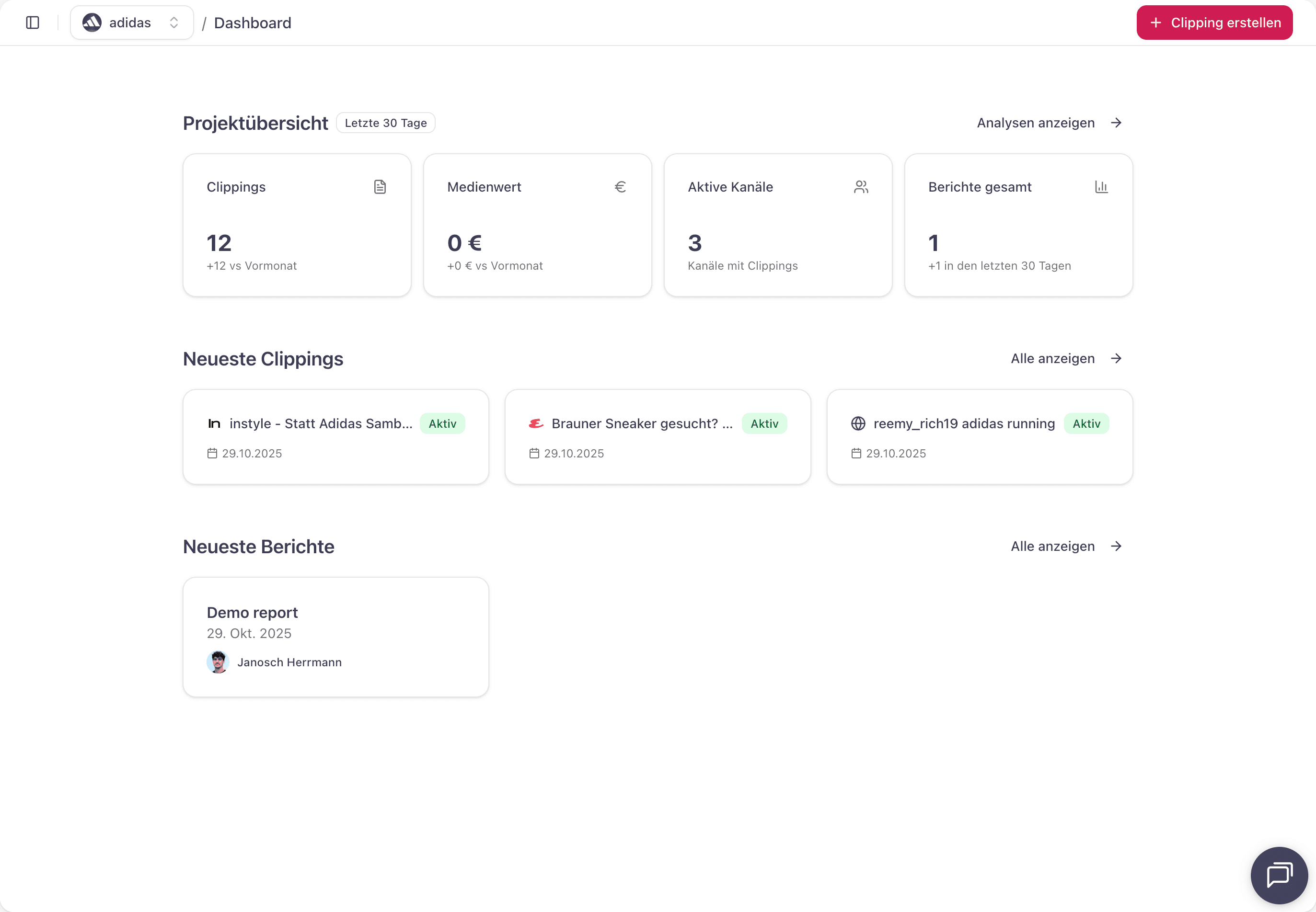The image size is (1316, 912).
Task: Click the arrow next to Neueste Berichte's Alle anzeigen
Action: click(1116, 546)
